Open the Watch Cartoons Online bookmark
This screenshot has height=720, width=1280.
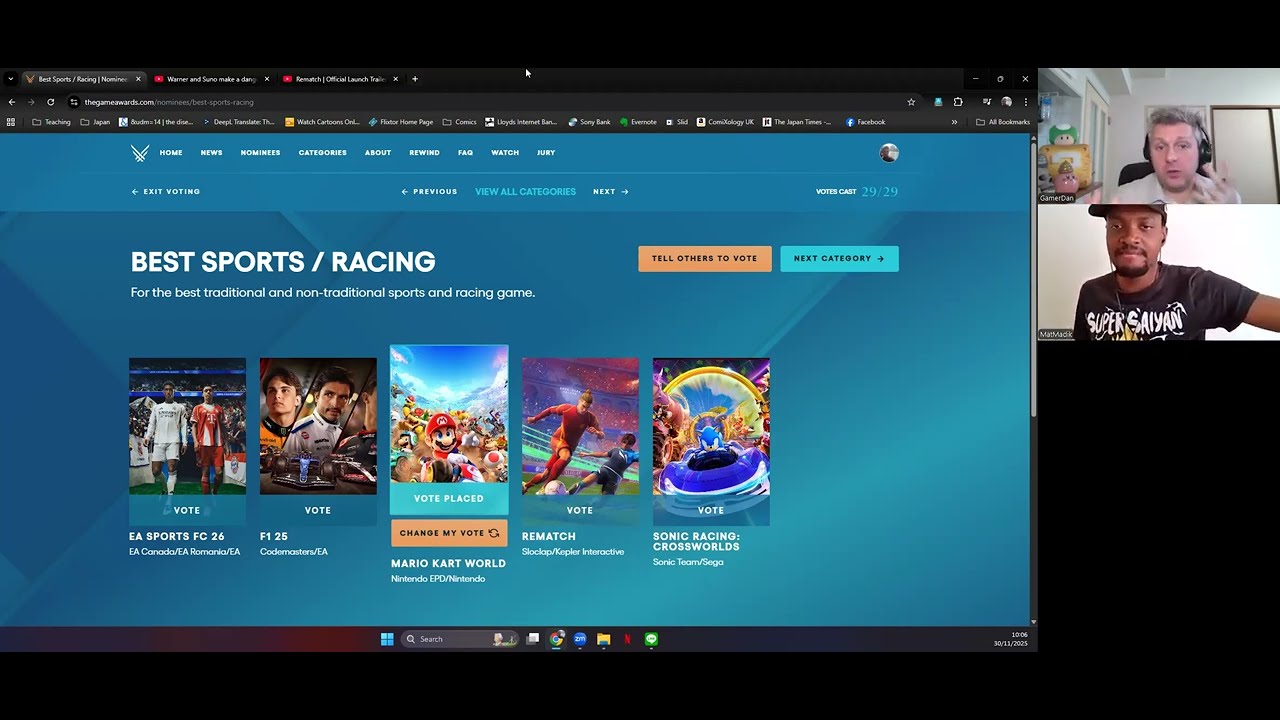(322, 122)
